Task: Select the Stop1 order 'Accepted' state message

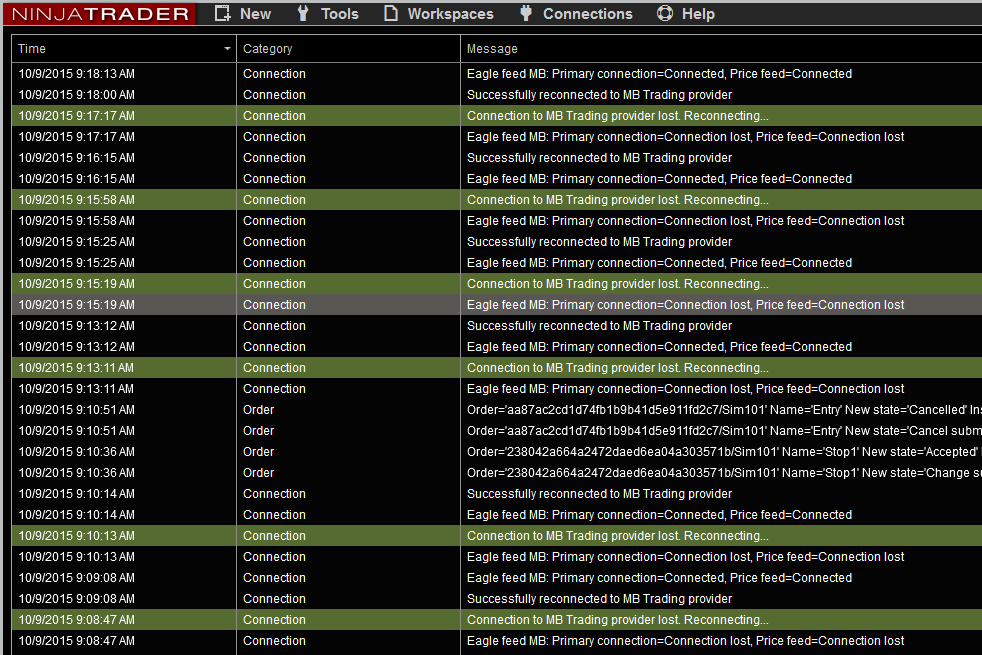Action: (724, 451)
